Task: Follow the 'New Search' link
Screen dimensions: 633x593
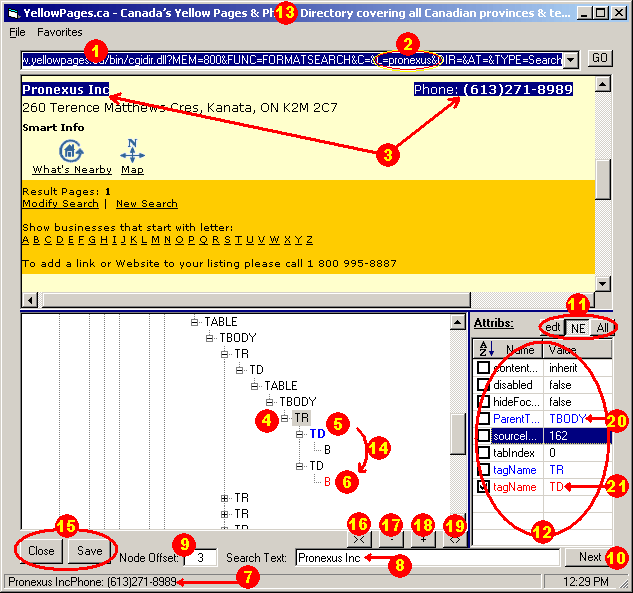Action: pyautogui.click(x=147, y=203)
